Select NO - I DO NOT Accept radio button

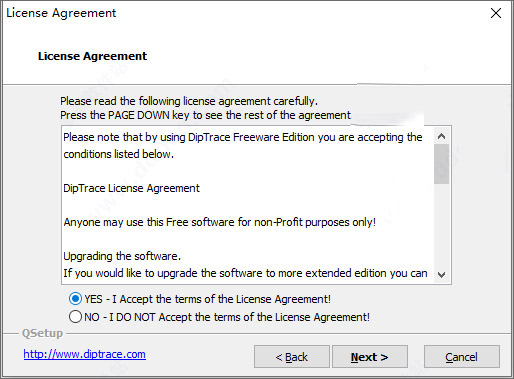[75, 316]
